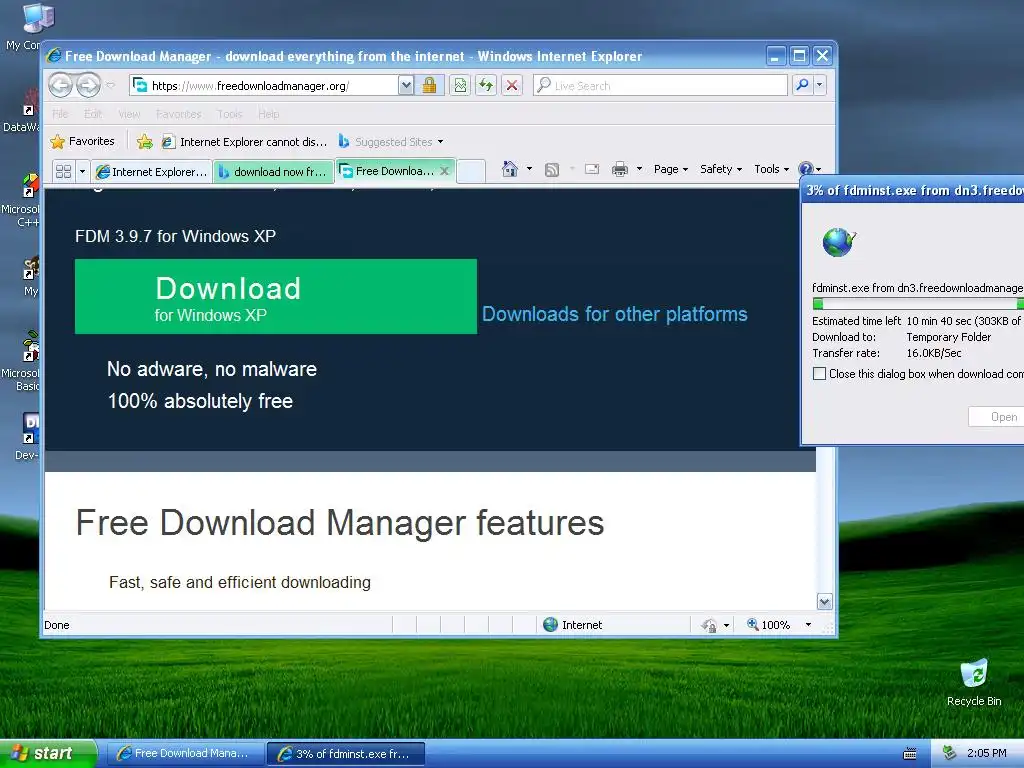Select 'Free Download Mana...' taskbar button
Image resolution: width=1024 pixels, height=768 pixels.
(x=185, y=754)
